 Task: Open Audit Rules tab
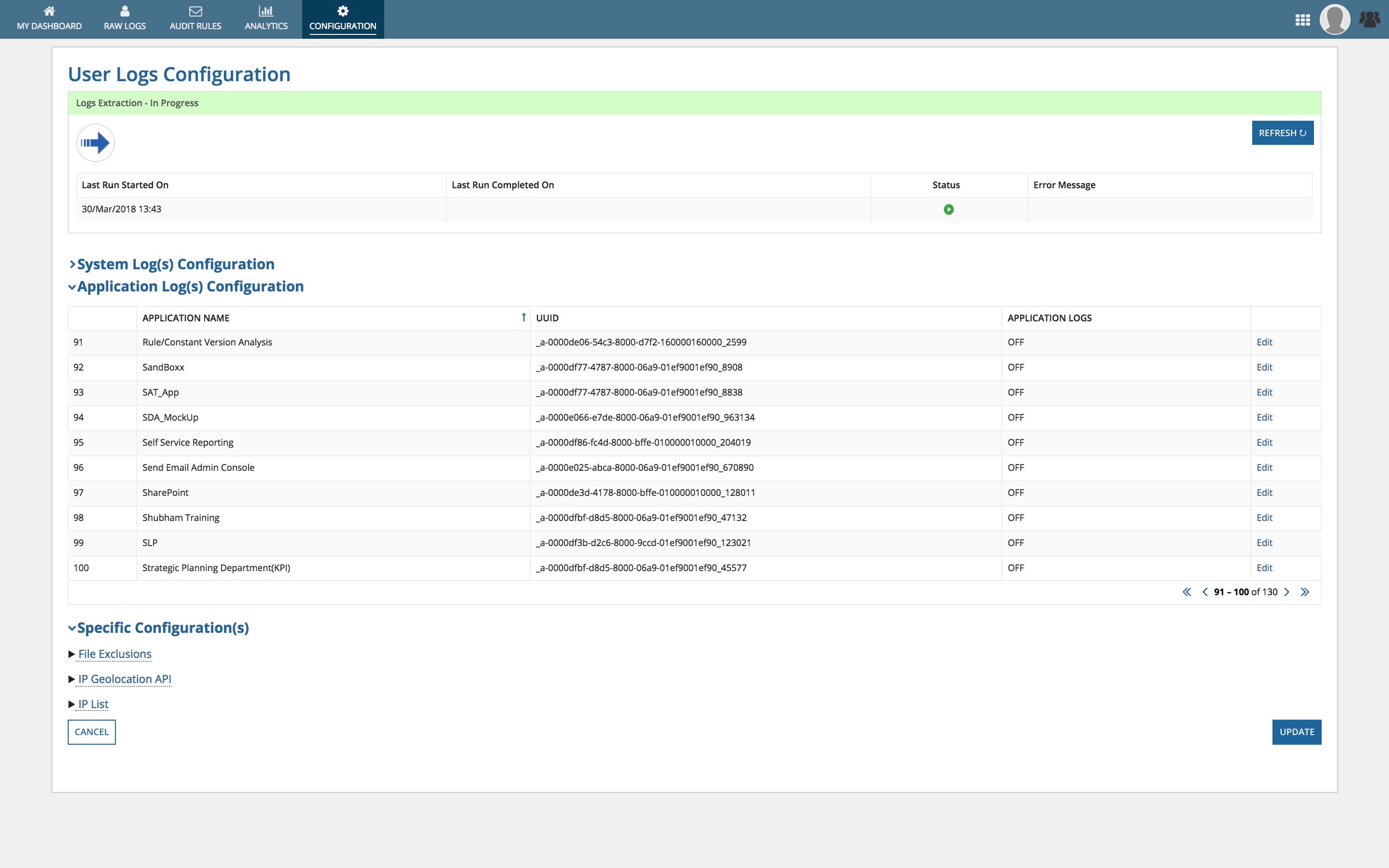[x=195, y=20]
